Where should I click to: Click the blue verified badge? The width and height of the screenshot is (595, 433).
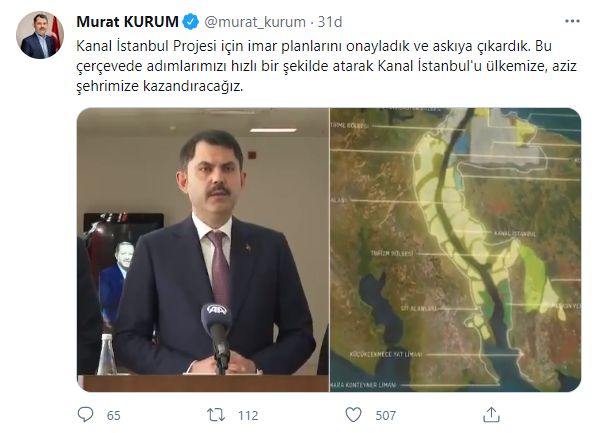point(190,22)
